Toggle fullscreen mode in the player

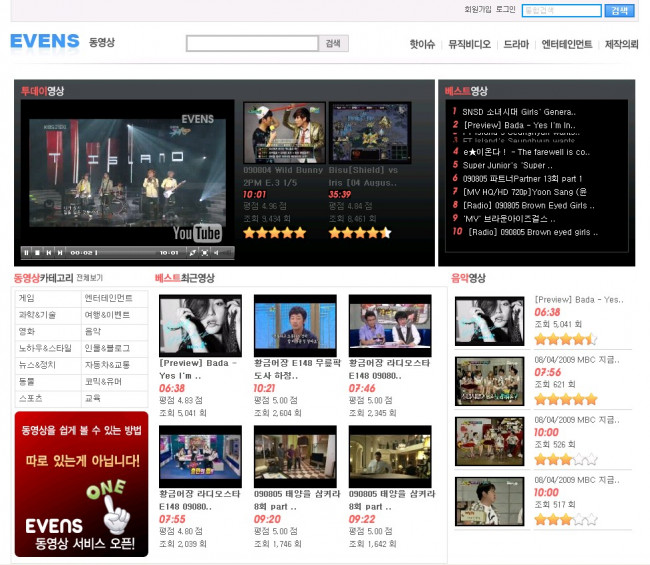coord(204,252)
